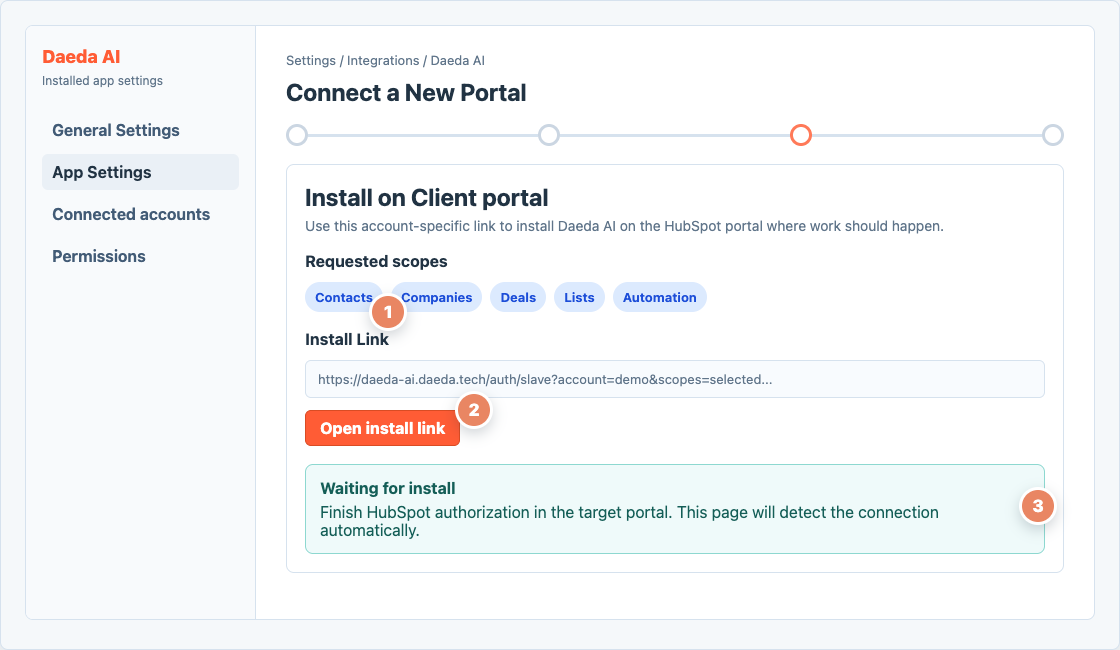The image size is (1120, 650).
Task: Click the Open install link button
Action: 382,428
